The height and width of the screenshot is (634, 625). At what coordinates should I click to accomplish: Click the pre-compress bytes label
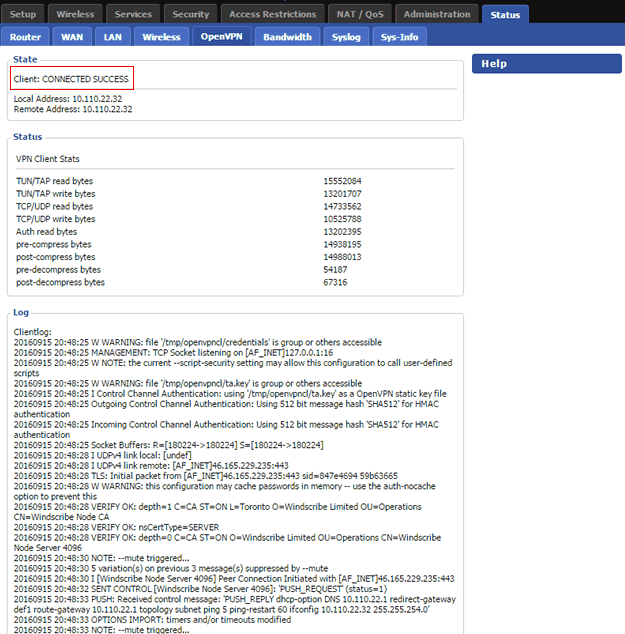click(54, 244)
